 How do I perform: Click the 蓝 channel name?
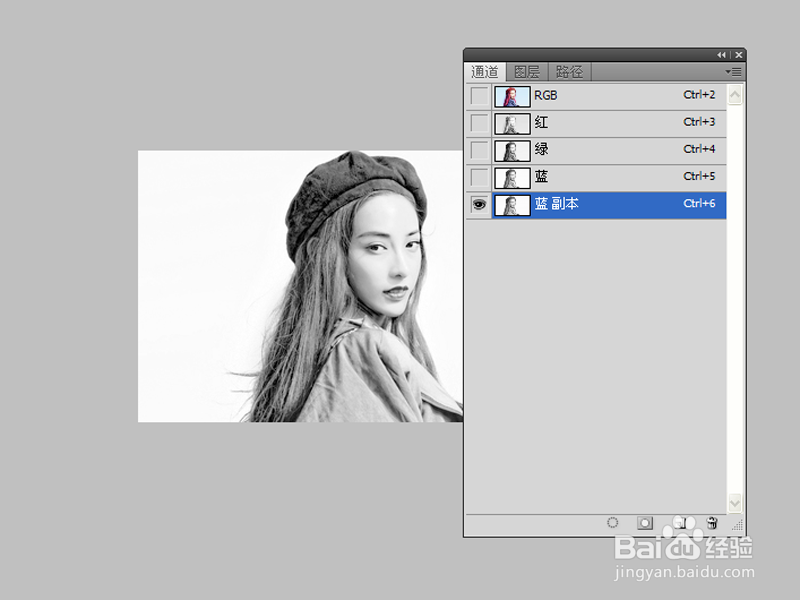pos(541,177)
